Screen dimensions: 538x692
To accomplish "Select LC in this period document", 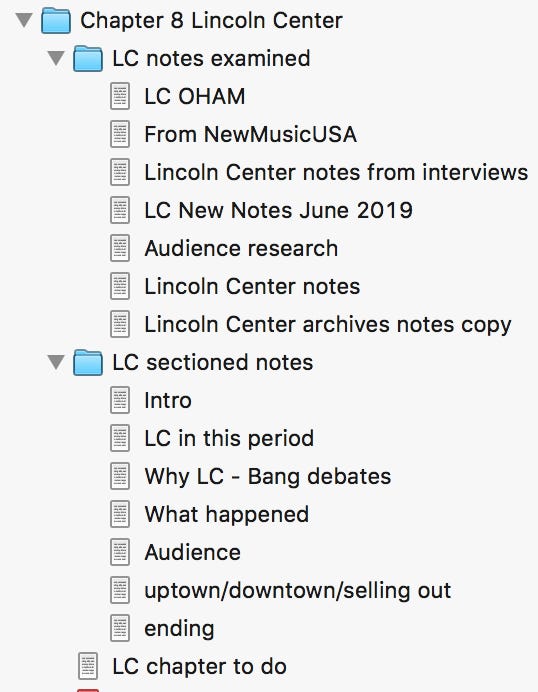I will 229,438.
